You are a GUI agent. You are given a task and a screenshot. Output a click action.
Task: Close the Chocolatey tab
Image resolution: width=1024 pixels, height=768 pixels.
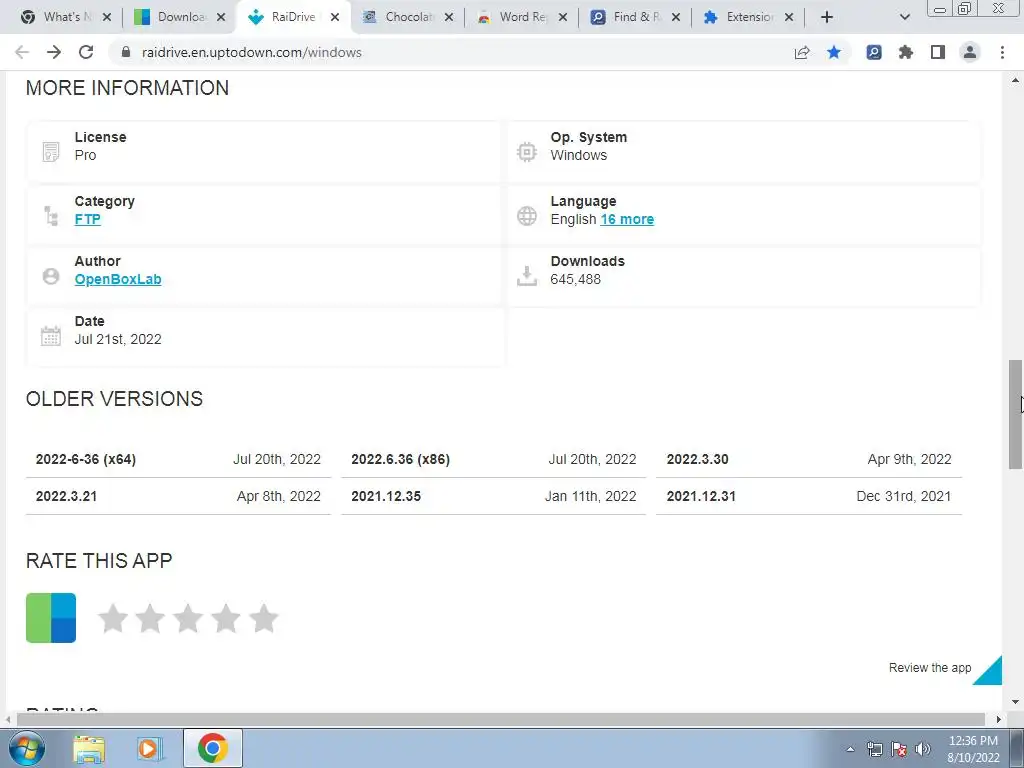(x=449, y=17)
